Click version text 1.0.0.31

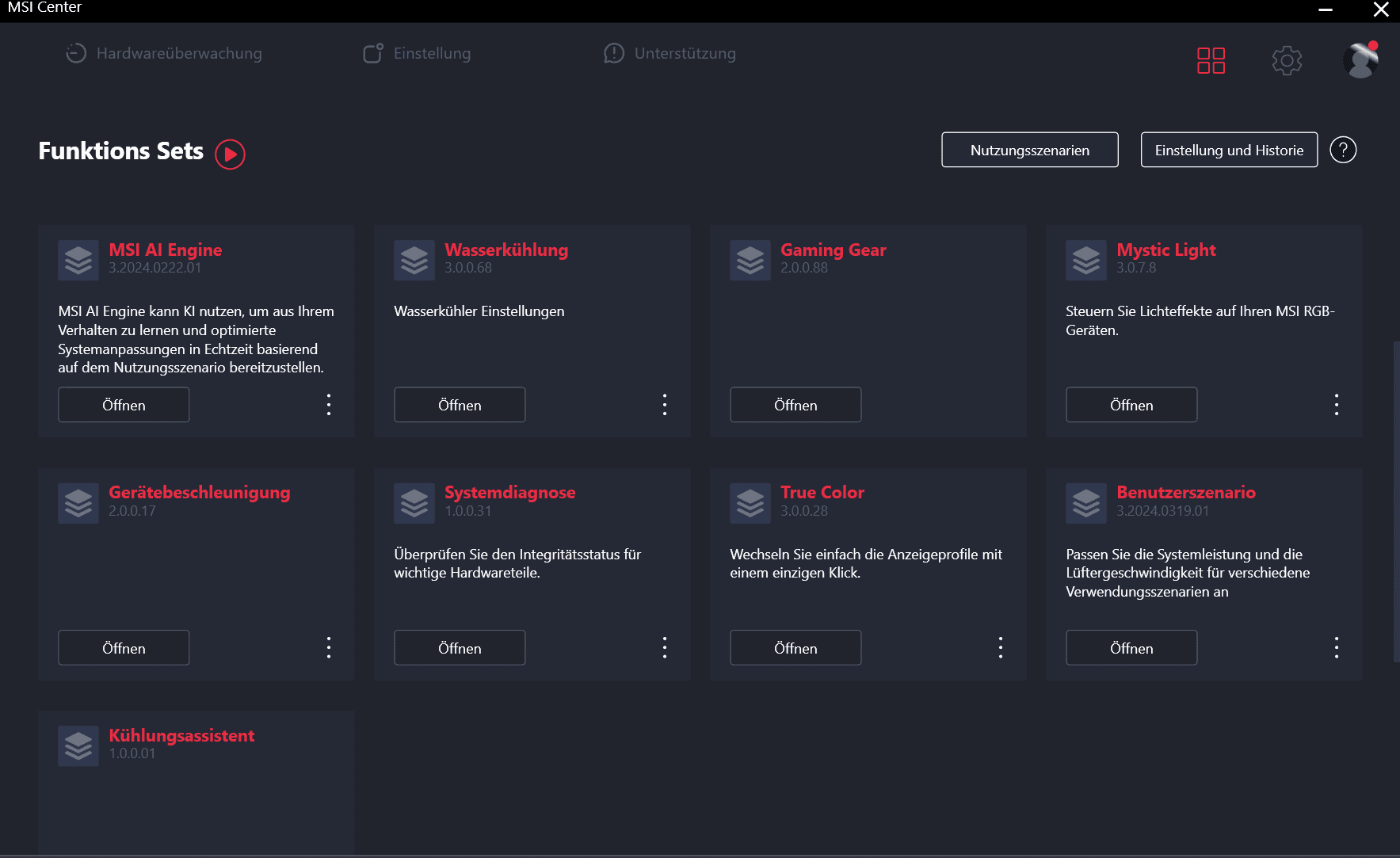click(468, 511)
